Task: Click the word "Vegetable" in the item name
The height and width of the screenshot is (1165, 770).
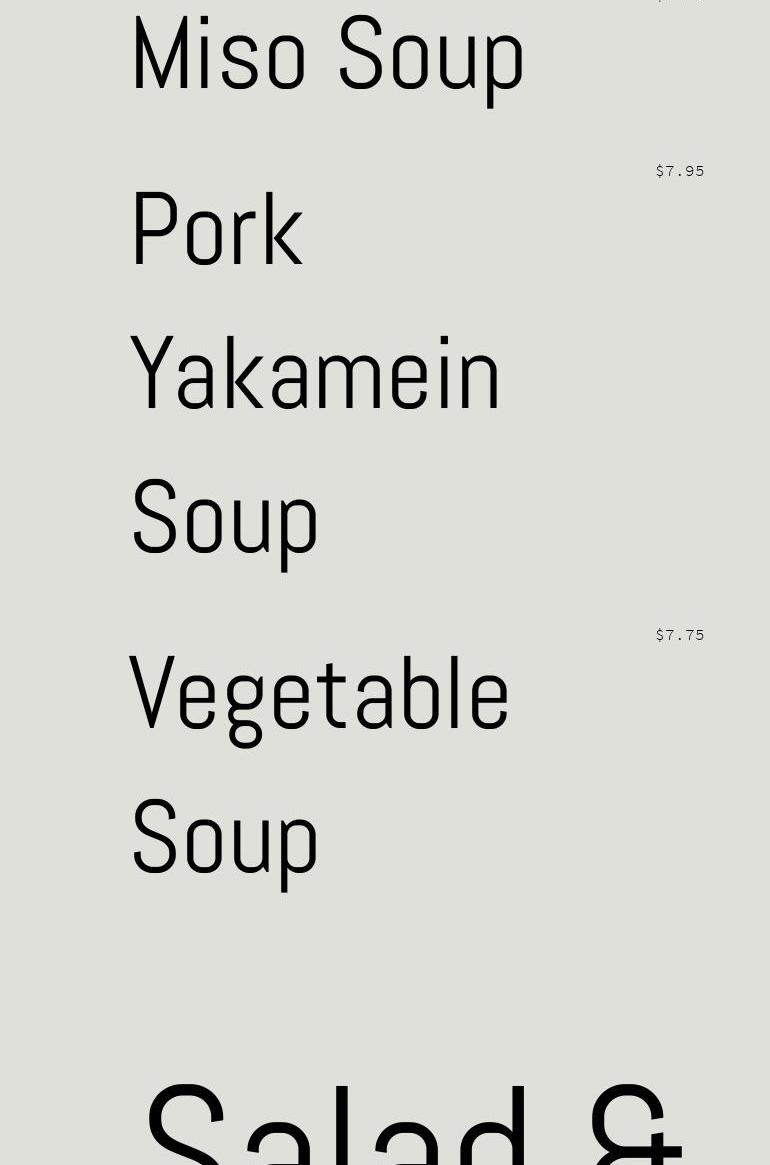Action: pyautogui.click(x=320, y=695)
